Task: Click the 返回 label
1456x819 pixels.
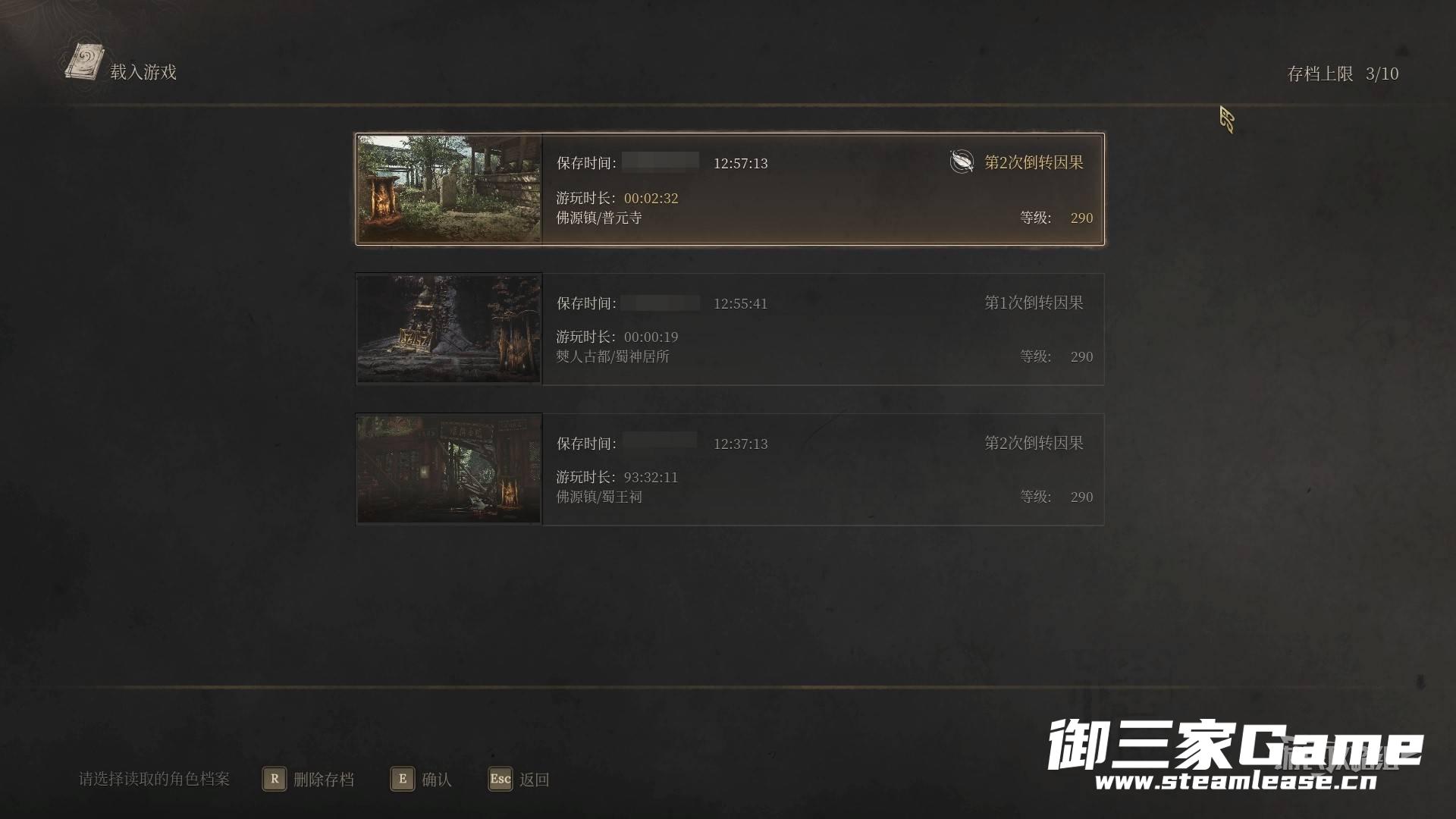Action: (535, 780)
